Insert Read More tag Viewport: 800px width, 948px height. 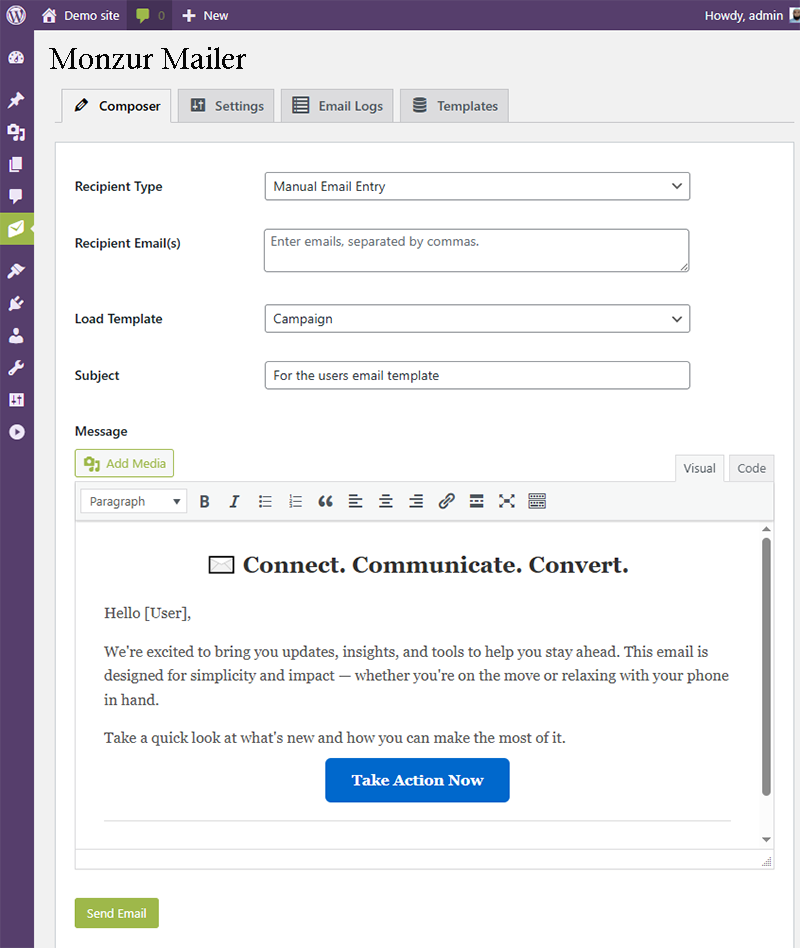pyautogui.click(x=477, y=501)
